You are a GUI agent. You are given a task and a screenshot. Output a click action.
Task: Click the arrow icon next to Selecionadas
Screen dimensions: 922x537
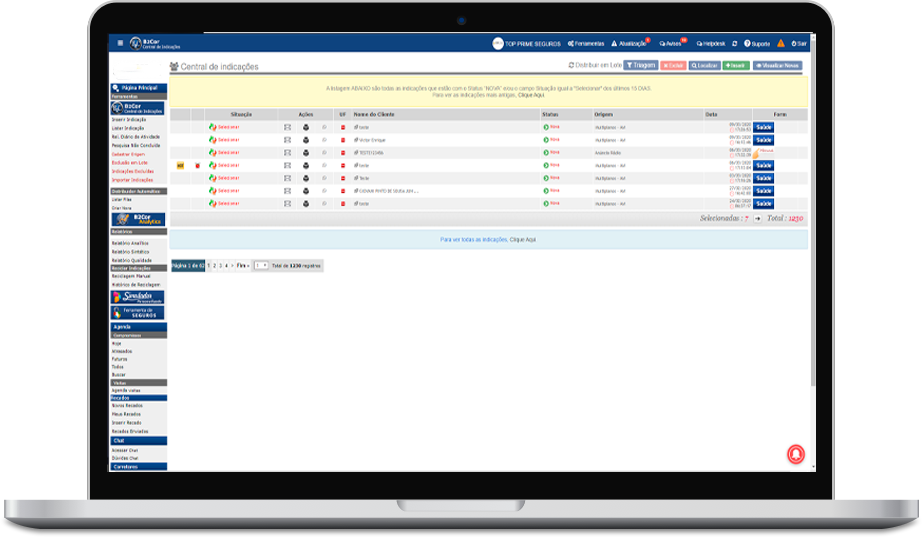[x=757, y=219]
